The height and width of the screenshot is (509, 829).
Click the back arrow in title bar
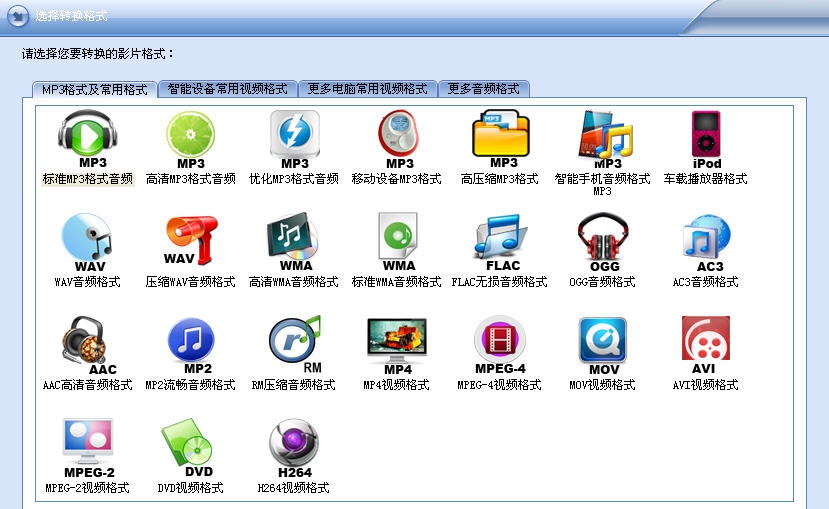(18, 15)
